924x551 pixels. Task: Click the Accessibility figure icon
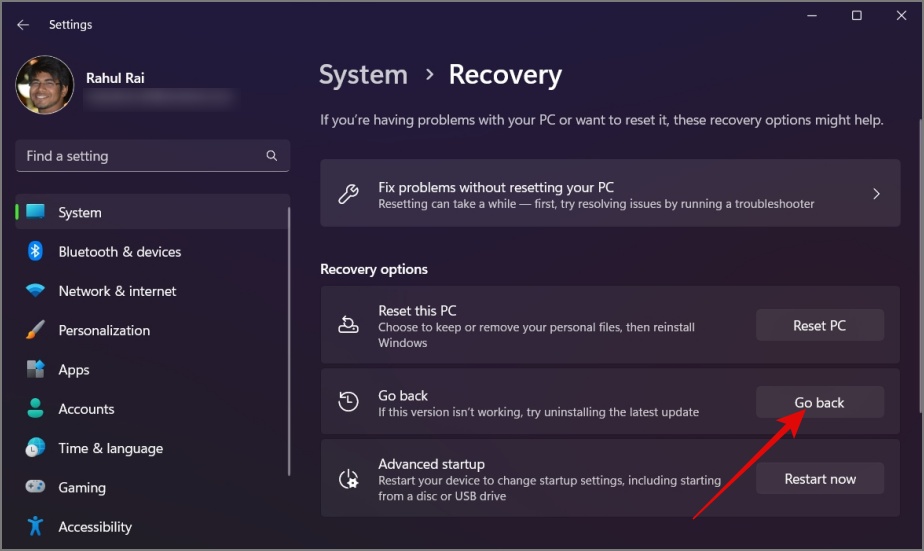(x=35, y=526)
